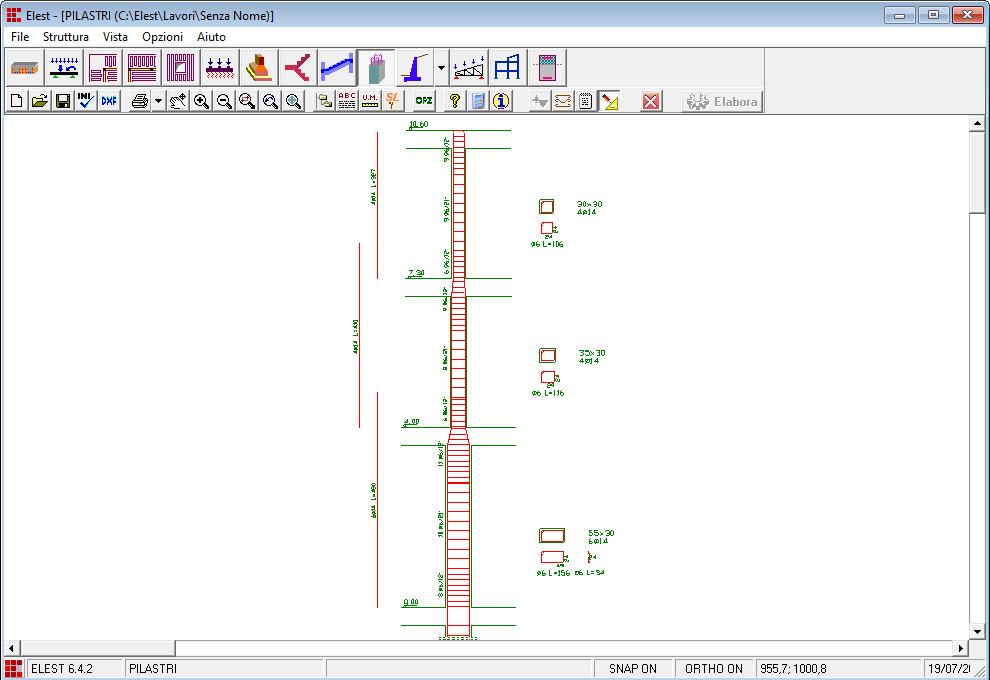Image resolution: width=990 pixels, height=680 pixels.
Task: Expand dropdown arrow beside retaining wall icon
Action: click(x=441, y=68)
